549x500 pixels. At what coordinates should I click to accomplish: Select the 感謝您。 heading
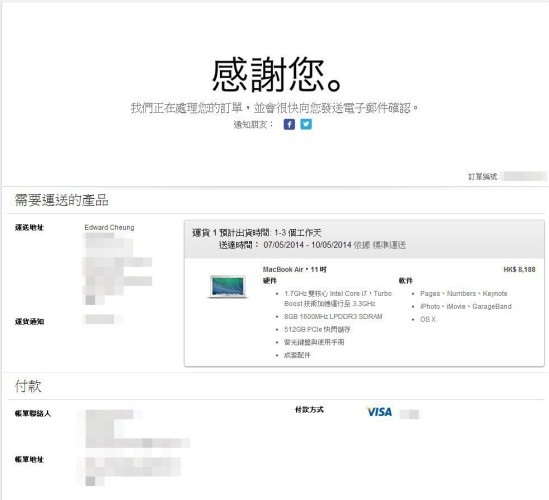pyautogui.click(x=276, y=75)
